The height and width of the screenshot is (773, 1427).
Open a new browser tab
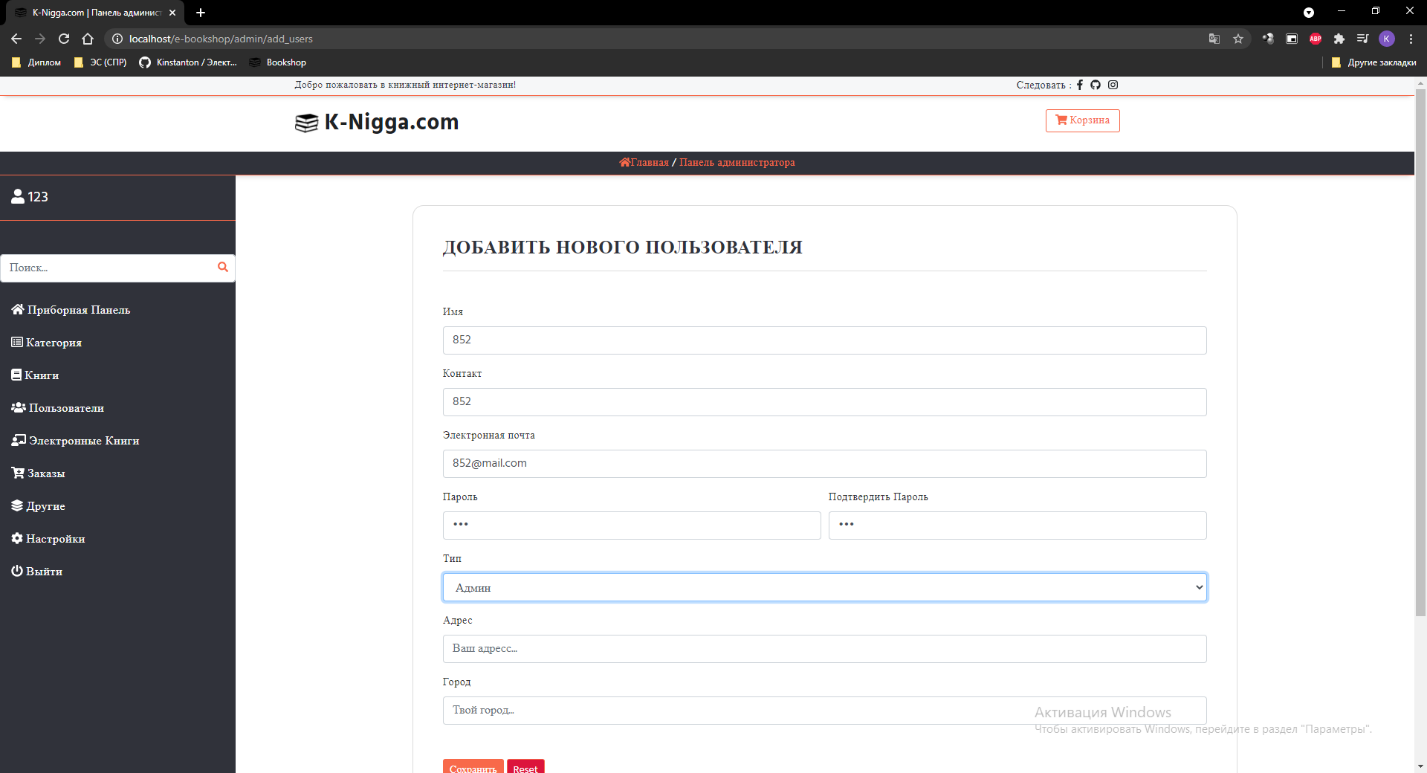[200, 12]
